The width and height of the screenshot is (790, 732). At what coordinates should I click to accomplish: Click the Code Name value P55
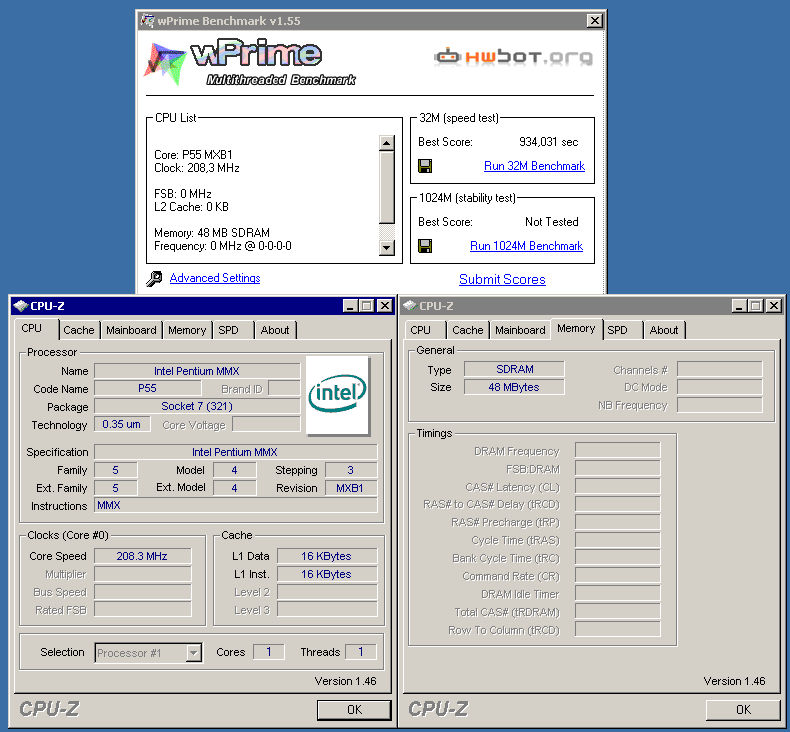point(148,388)
